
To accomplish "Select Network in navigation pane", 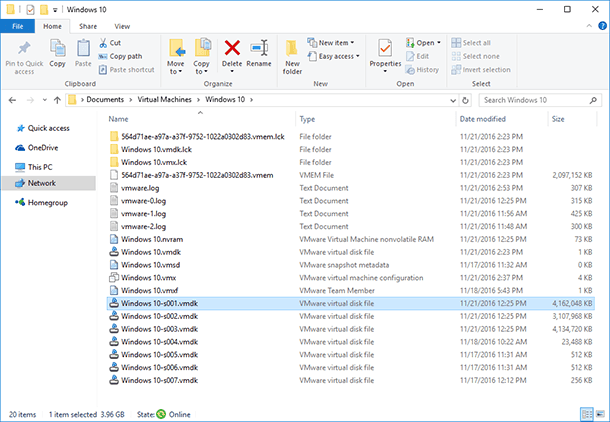I will coord(48,183).
